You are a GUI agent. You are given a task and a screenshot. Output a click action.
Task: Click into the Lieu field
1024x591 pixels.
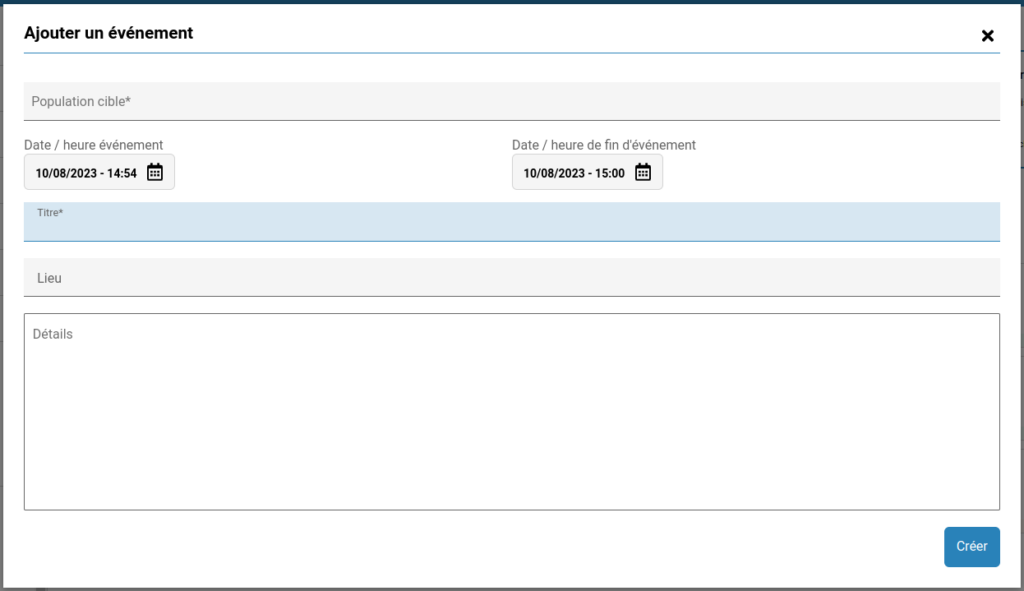click(511, 278)
